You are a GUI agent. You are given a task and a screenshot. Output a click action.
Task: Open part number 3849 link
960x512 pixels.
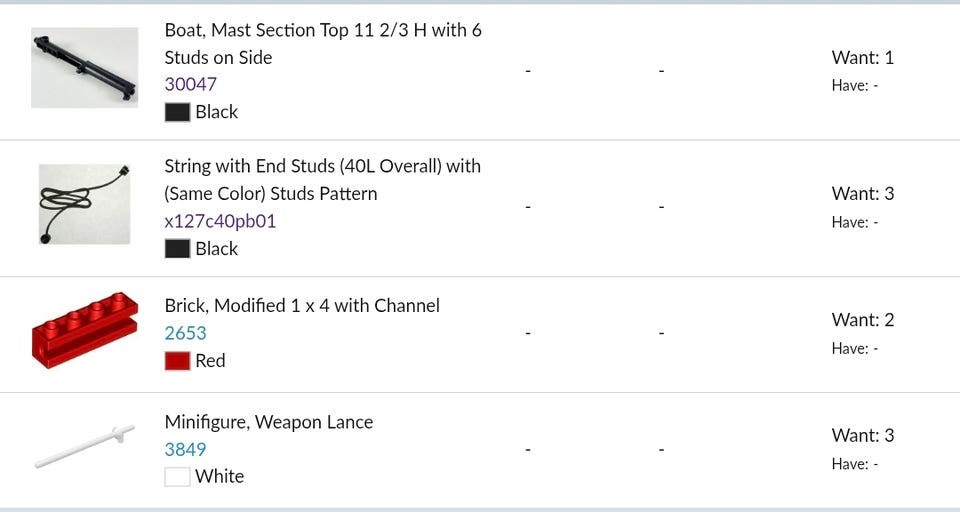click(x=185, y=449)
